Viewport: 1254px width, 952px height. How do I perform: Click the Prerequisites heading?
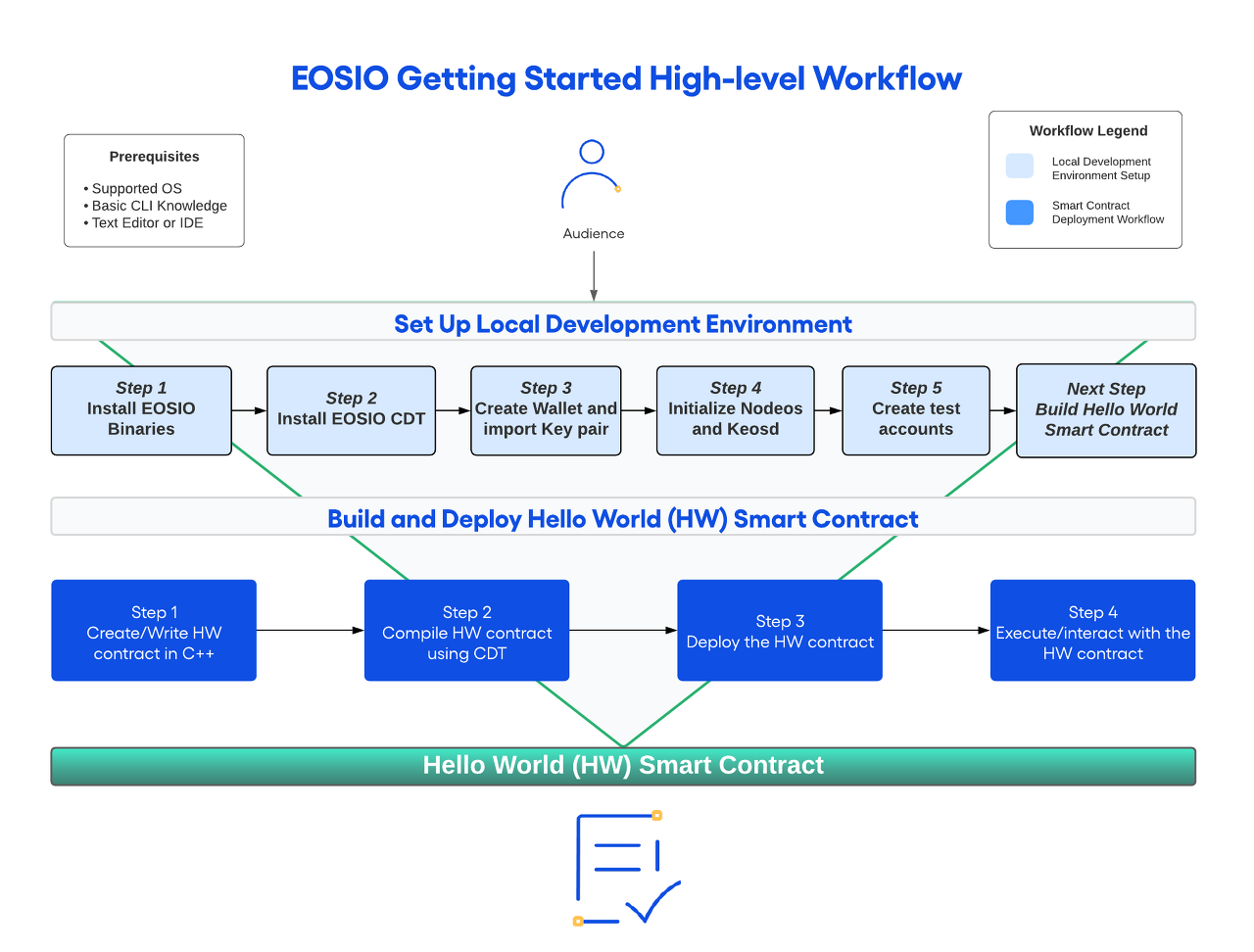click(154, 157)
